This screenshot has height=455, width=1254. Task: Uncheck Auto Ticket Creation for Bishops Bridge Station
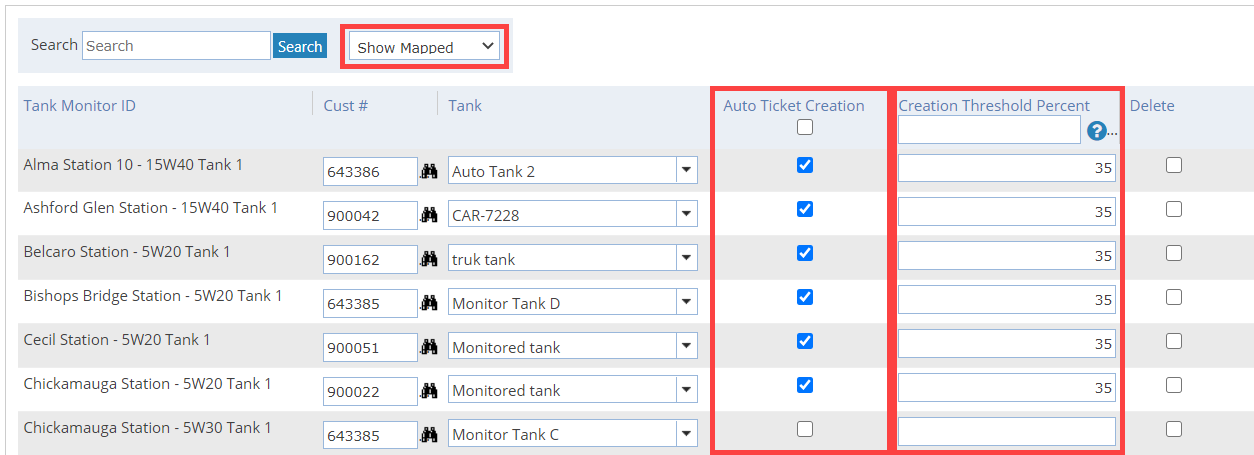tap(805, 297)
